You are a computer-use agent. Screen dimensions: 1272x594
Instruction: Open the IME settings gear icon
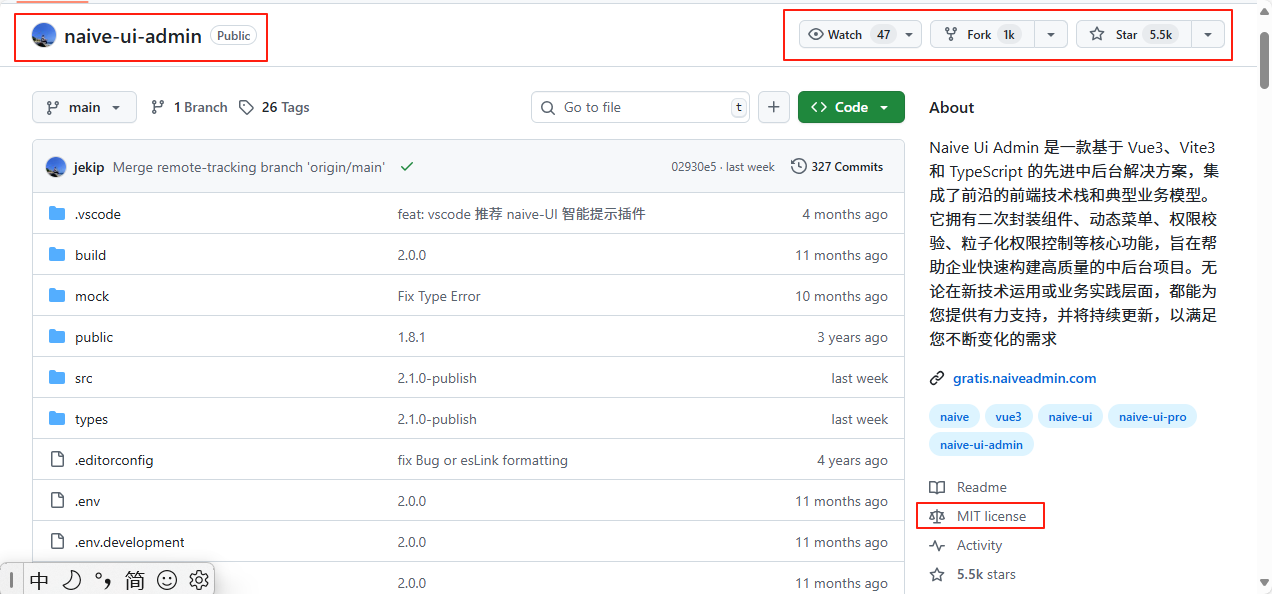coord(199,580)
